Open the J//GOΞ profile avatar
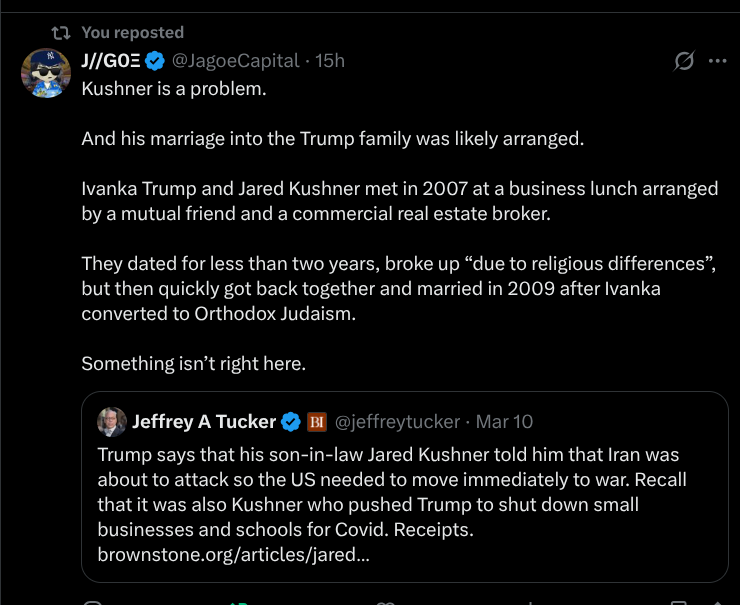 click(x=43, y=69)
